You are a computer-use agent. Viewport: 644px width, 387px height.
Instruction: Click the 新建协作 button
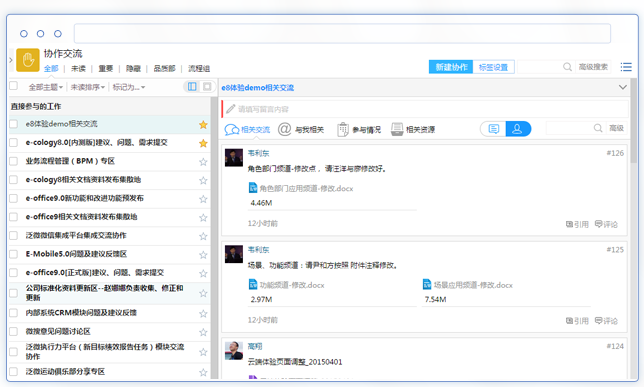(451, 67)
